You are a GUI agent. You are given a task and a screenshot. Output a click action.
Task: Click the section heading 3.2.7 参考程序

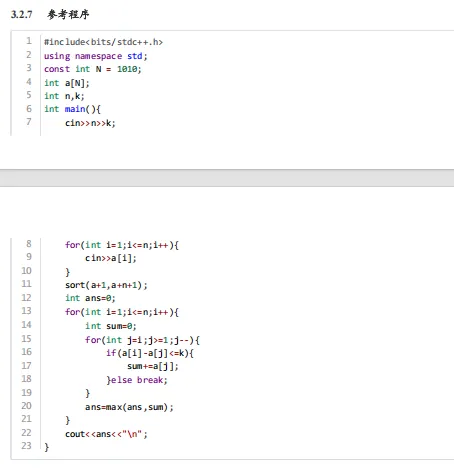[x=50, y=14]
